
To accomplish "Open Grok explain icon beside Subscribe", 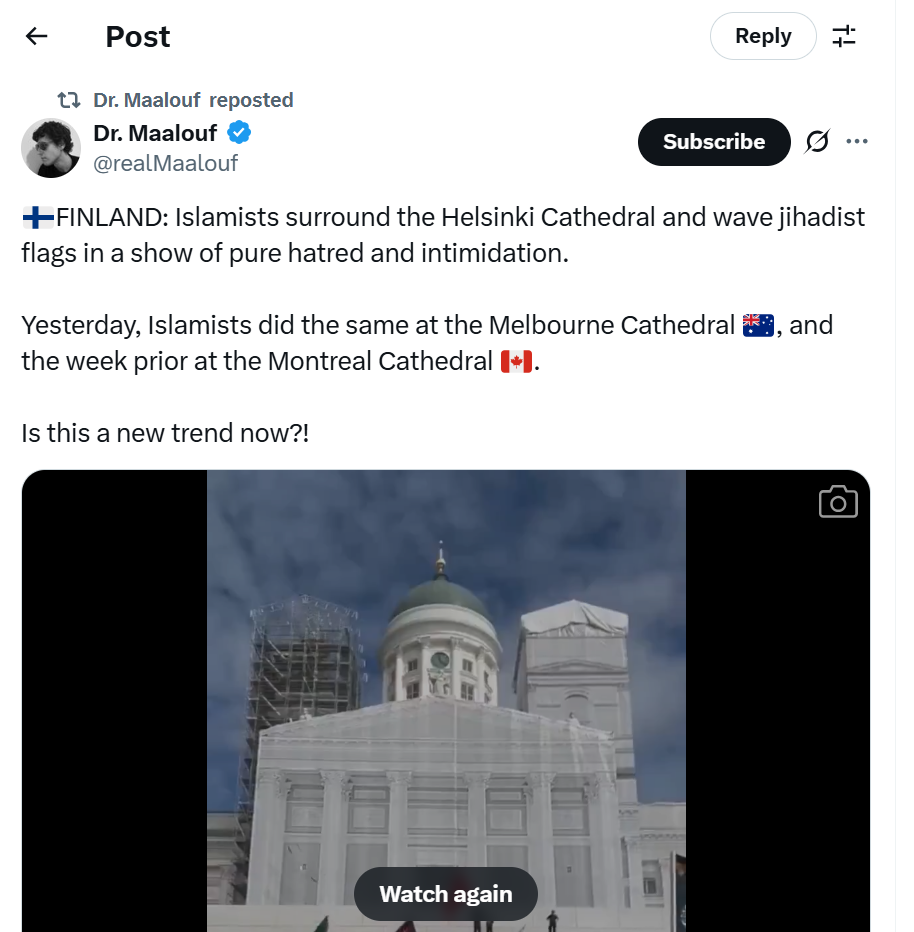I will pyautogui.click(x=817, y=142).
